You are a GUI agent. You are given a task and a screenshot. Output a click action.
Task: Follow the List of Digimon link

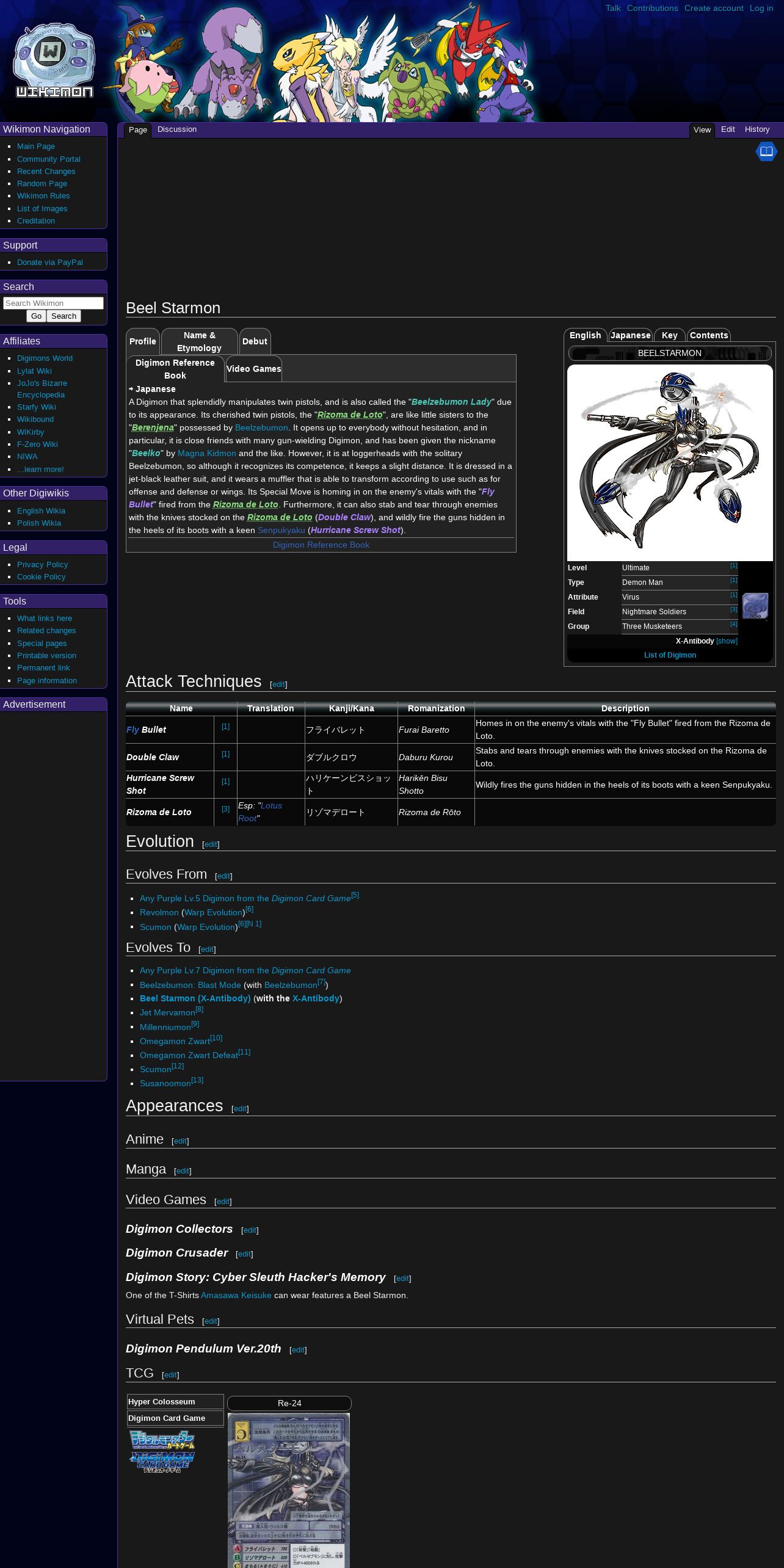(x=669, y=655)
